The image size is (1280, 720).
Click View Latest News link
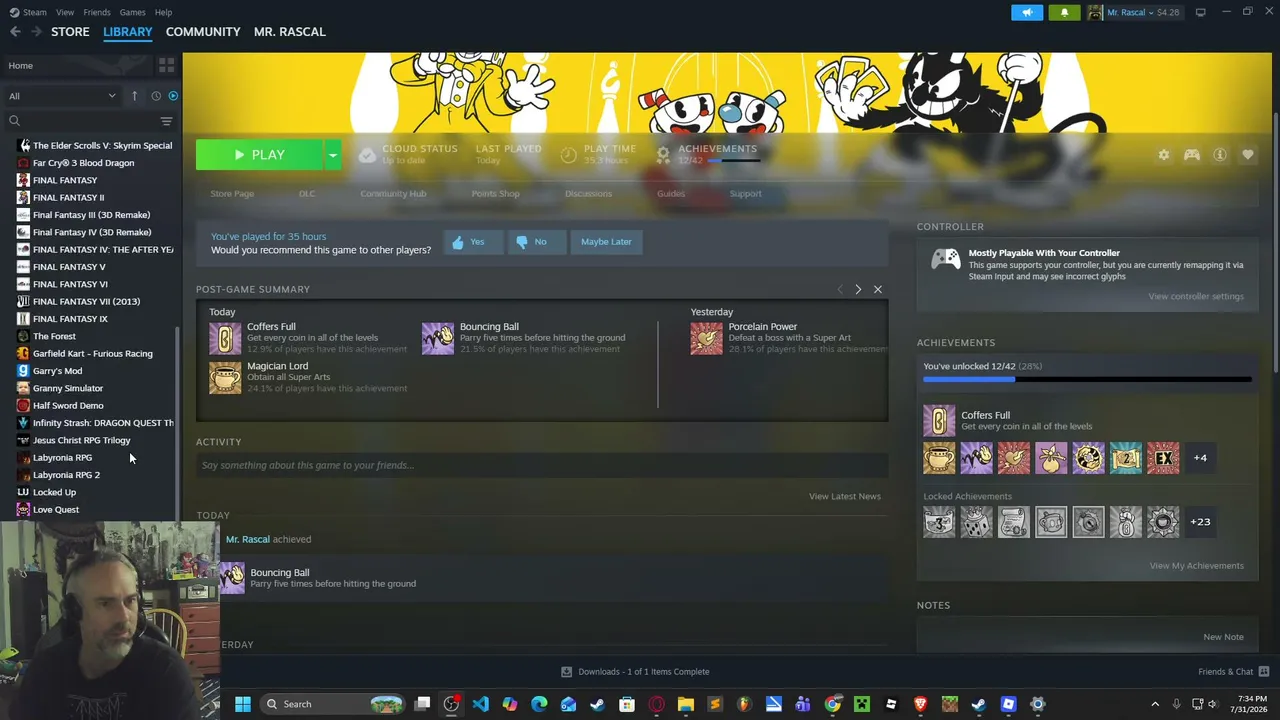pyautogui.click(x=845, y=497)
